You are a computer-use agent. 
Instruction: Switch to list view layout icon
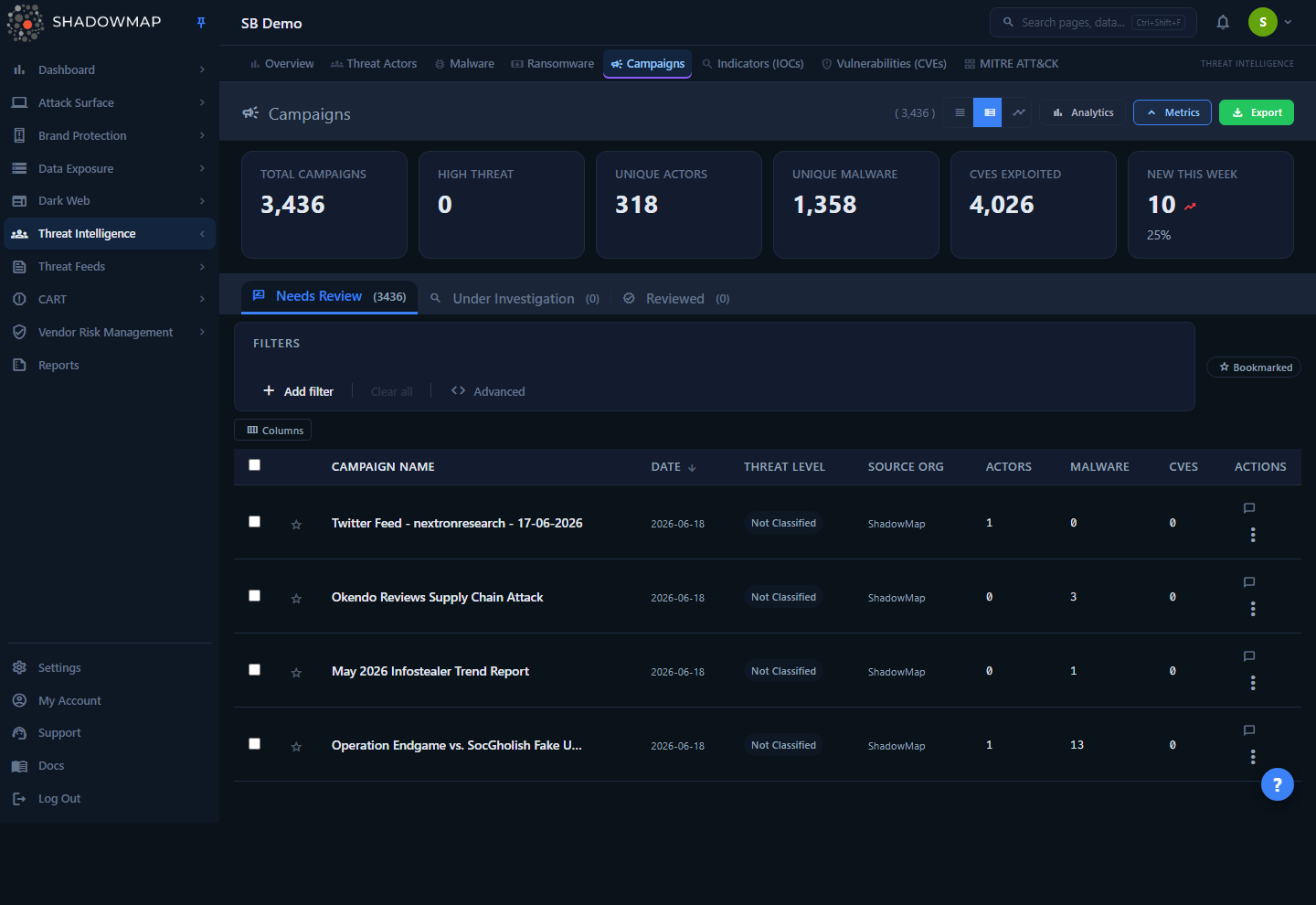(960, 112)
